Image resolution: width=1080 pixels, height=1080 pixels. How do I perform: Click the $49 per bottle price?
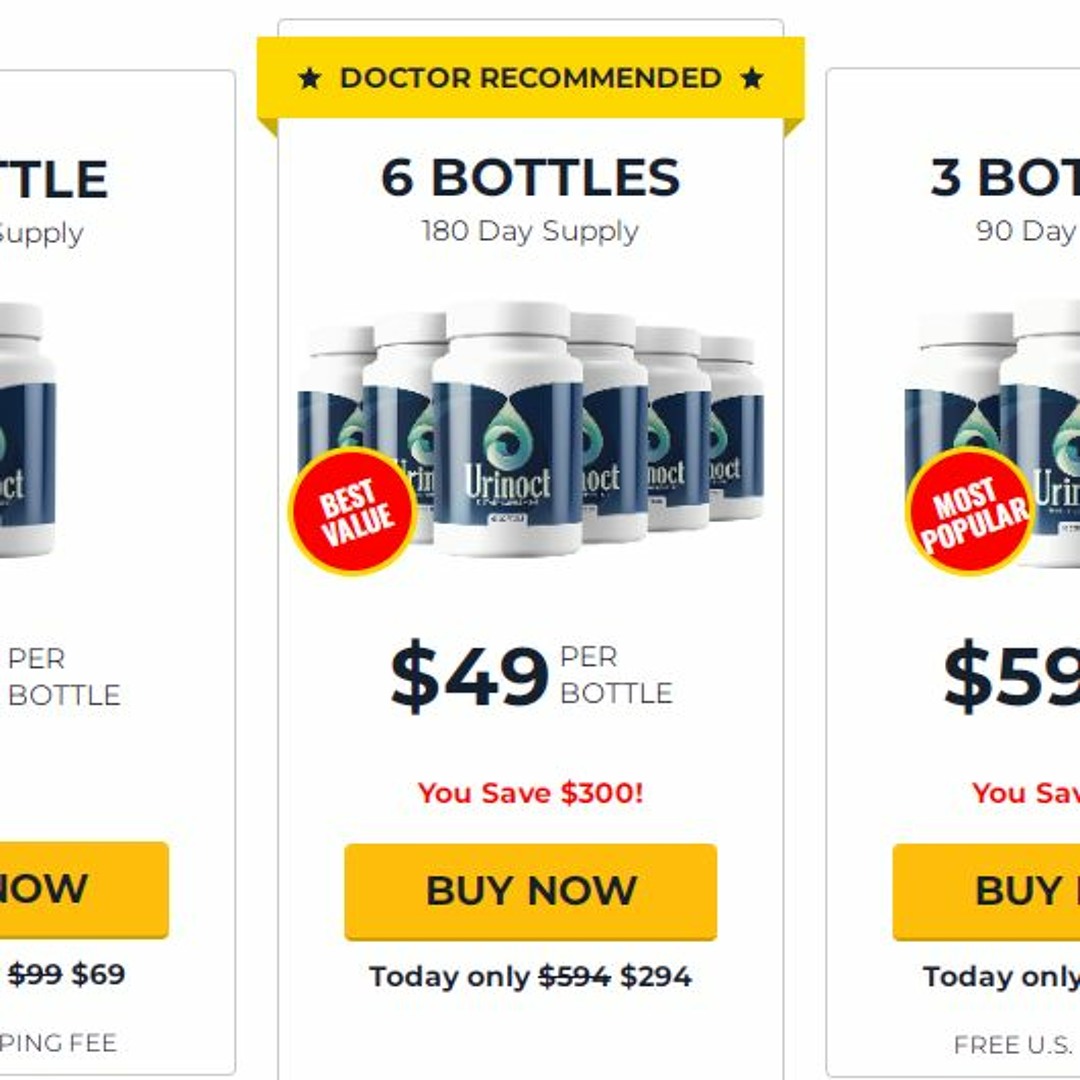(x=531, y=676)
